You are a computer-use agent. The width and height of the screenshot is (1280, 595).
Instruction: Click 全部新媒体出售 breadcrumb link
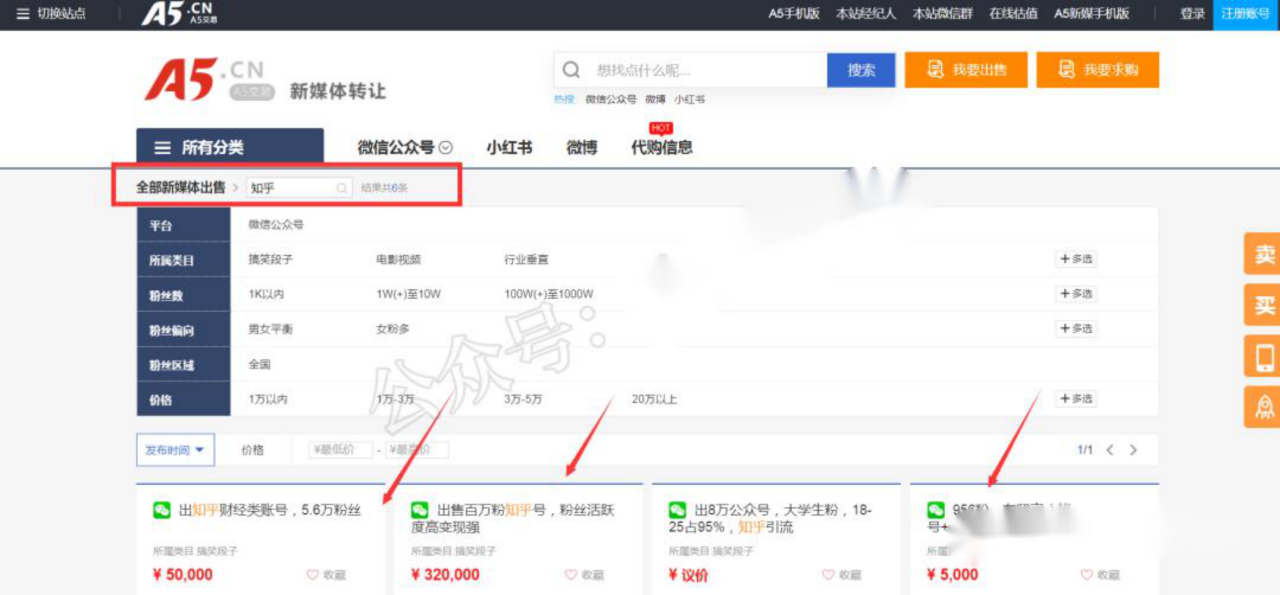pos(181,187)
